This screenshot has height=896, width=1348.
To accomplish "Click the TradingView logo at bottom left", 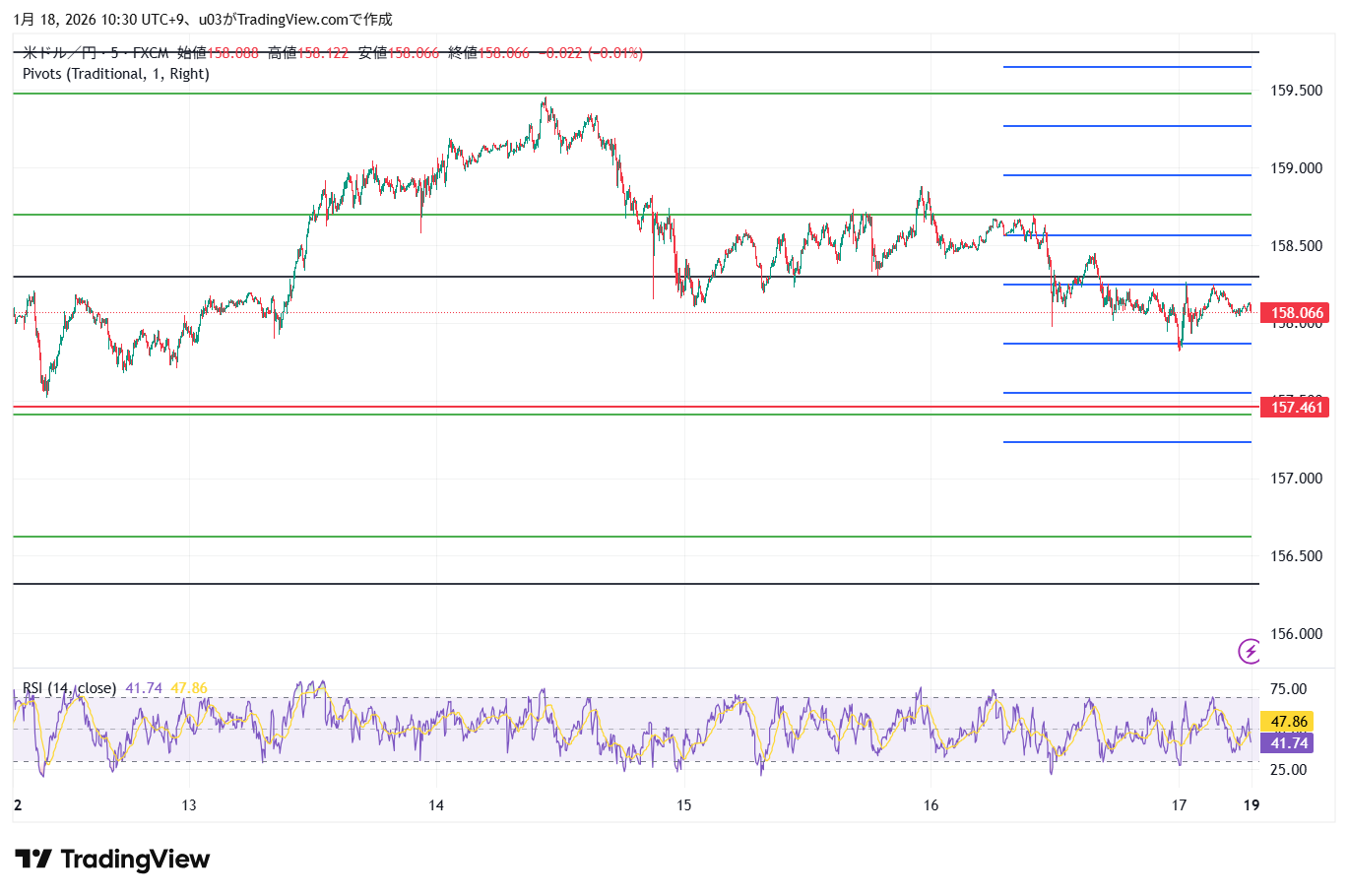I will (x=112, y=860).
